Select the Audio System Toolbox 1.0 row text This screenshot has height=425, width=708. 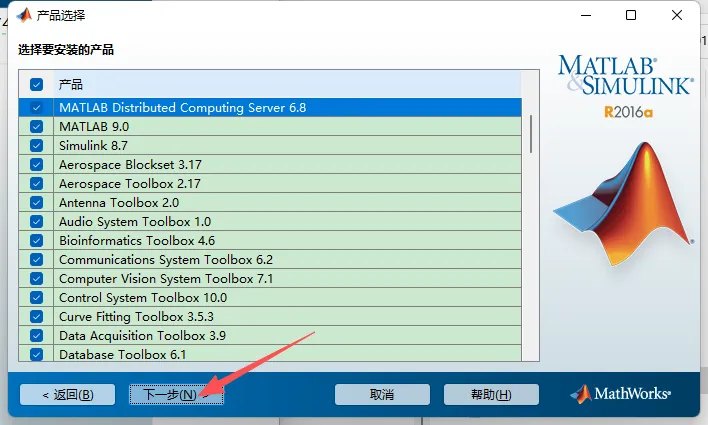coord(135,221)
